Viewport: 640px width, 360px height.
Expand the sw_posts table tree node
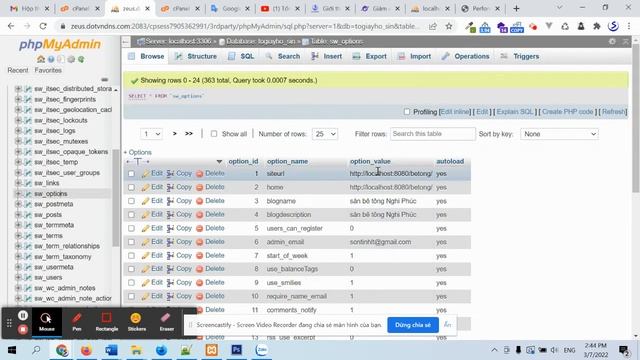[18, 215]
